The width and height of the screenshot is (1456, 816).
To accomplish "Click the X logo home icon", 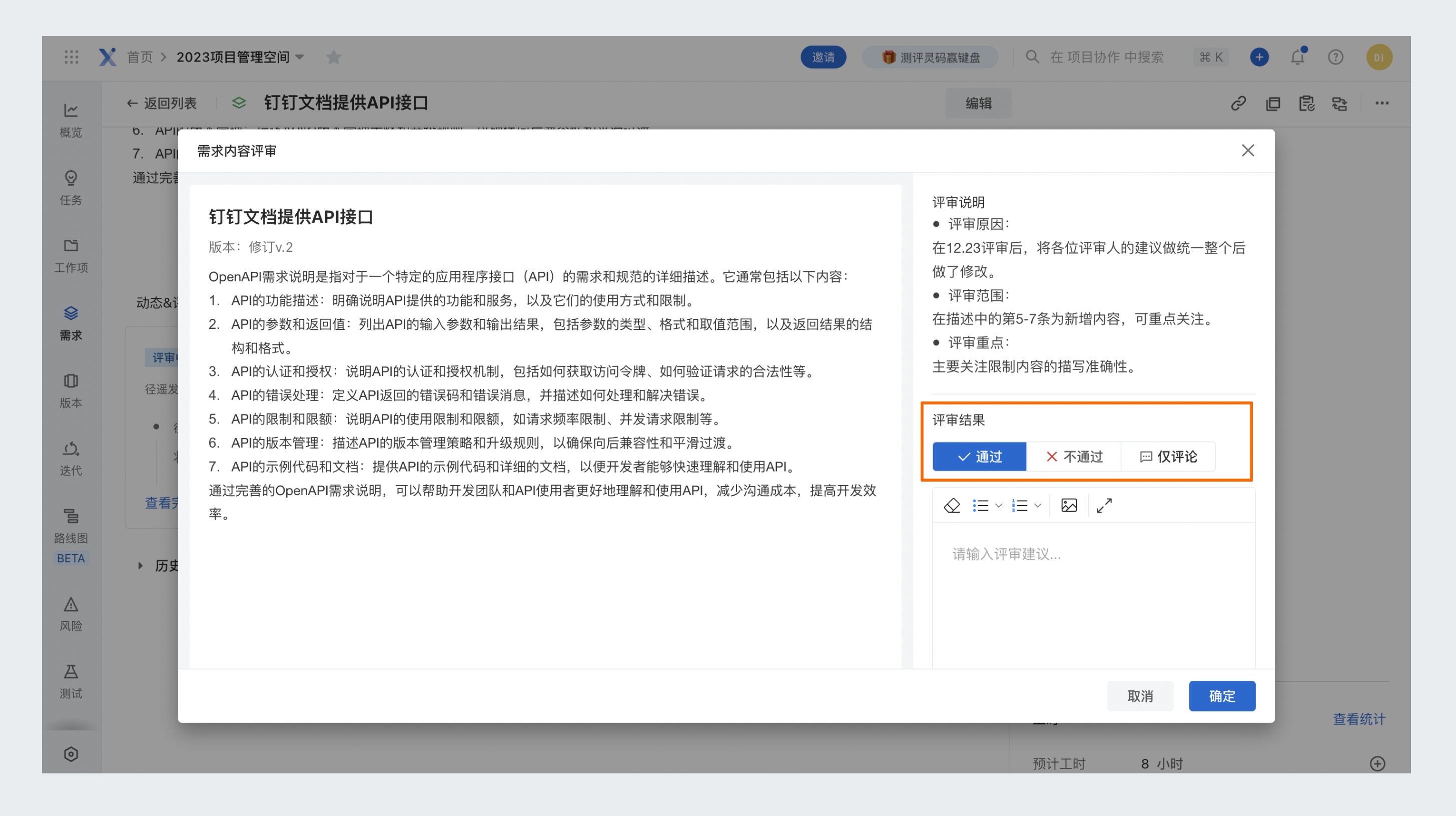I will coord(108,57).
